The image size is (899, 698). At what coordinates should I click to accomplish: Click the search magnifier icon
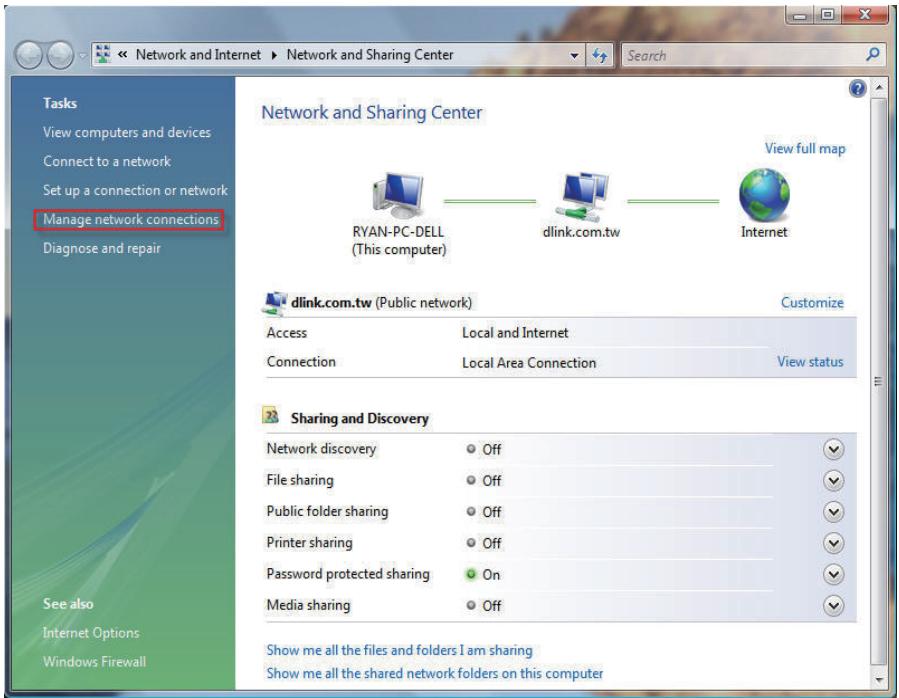tap(873, 55)
